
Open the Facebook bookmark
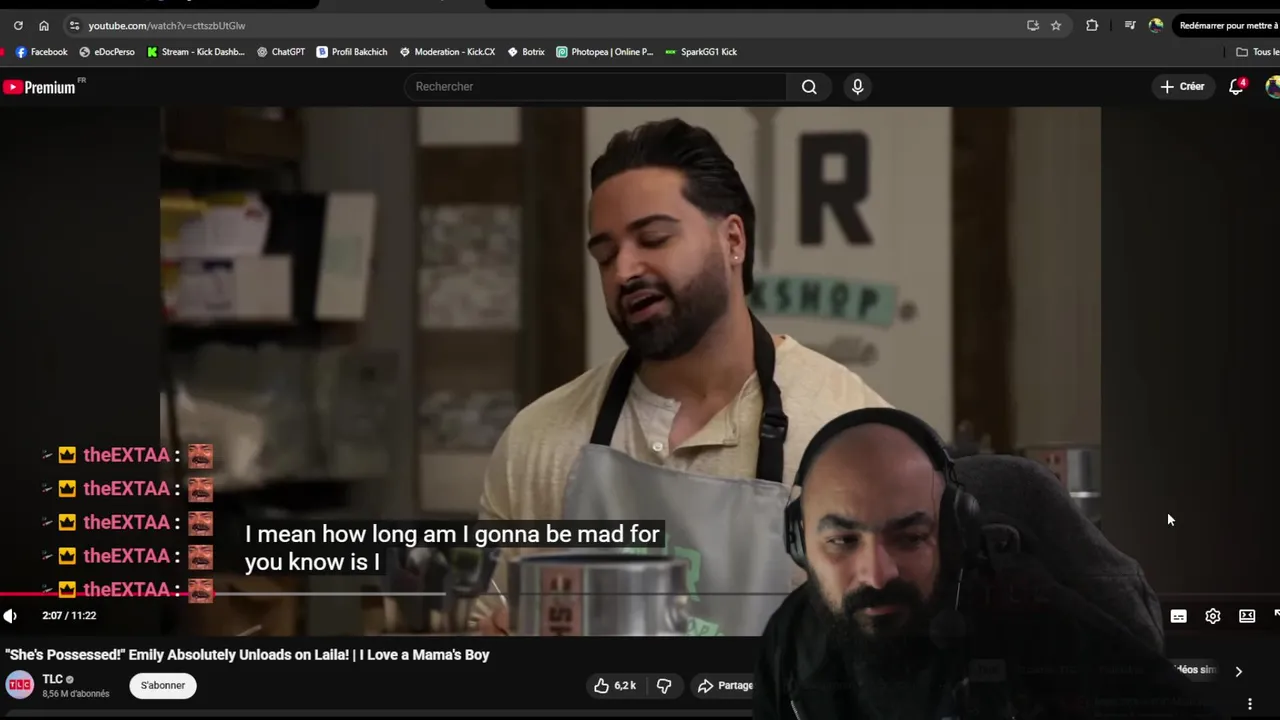pos(42,52)
